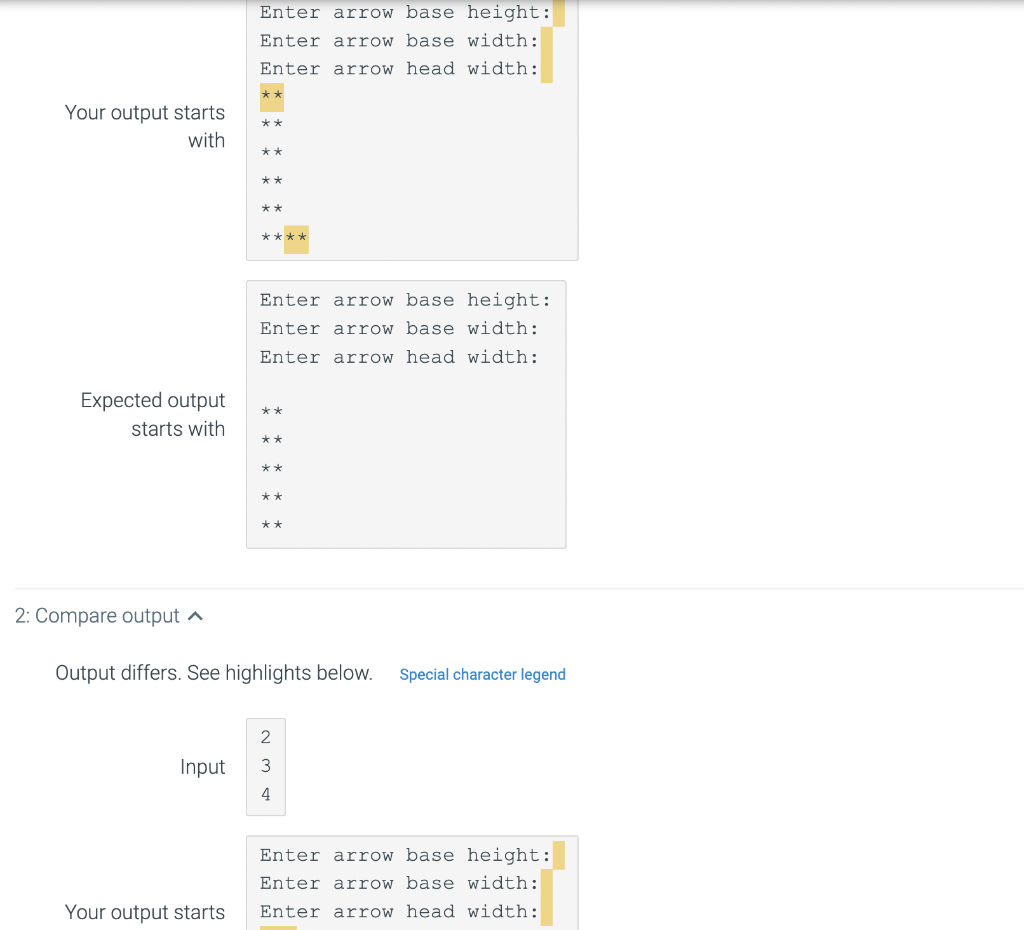Click the 'Your output starts with' panel
The height and width of the screenshot is (930, 1024).
click(412, 130)
